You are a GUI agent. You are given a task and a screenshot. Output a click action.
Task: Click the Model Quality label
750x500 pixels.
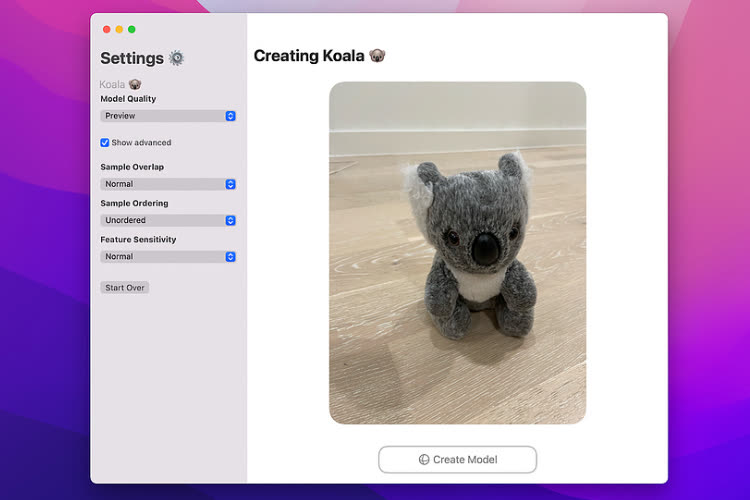(x=128, y=99)
